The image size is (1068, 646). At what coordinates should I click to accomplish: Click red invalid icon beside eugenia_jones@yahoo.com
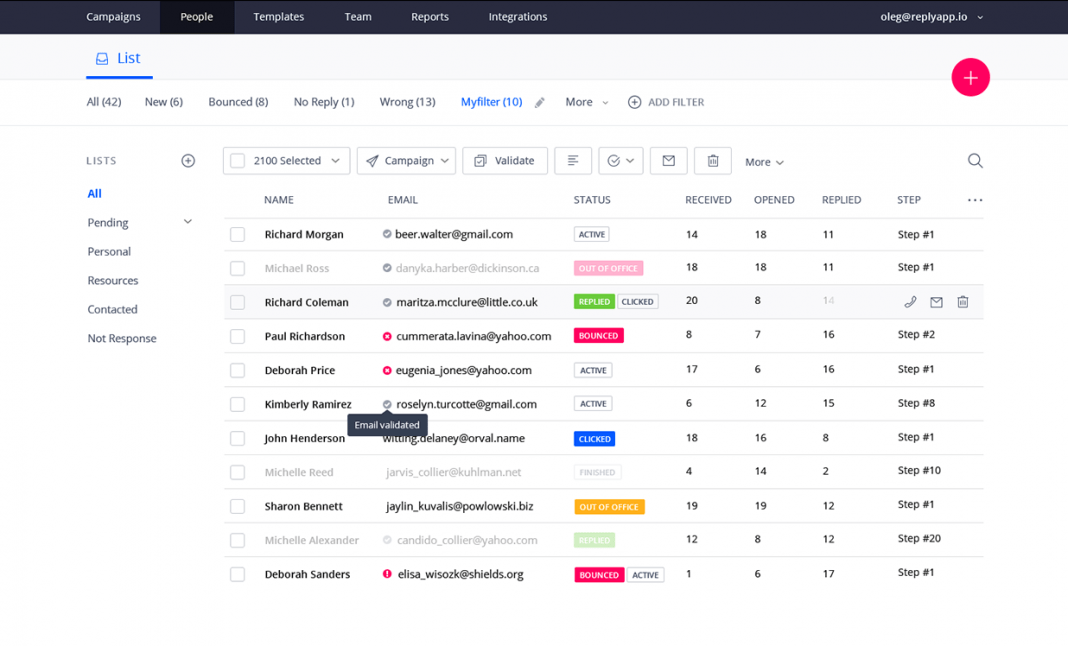pos(387,370)
